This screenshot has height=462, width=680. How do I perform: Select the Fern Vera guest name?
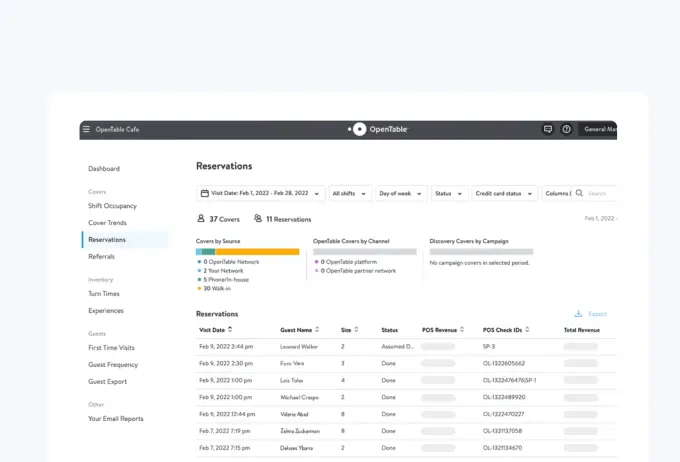point(292,364)
